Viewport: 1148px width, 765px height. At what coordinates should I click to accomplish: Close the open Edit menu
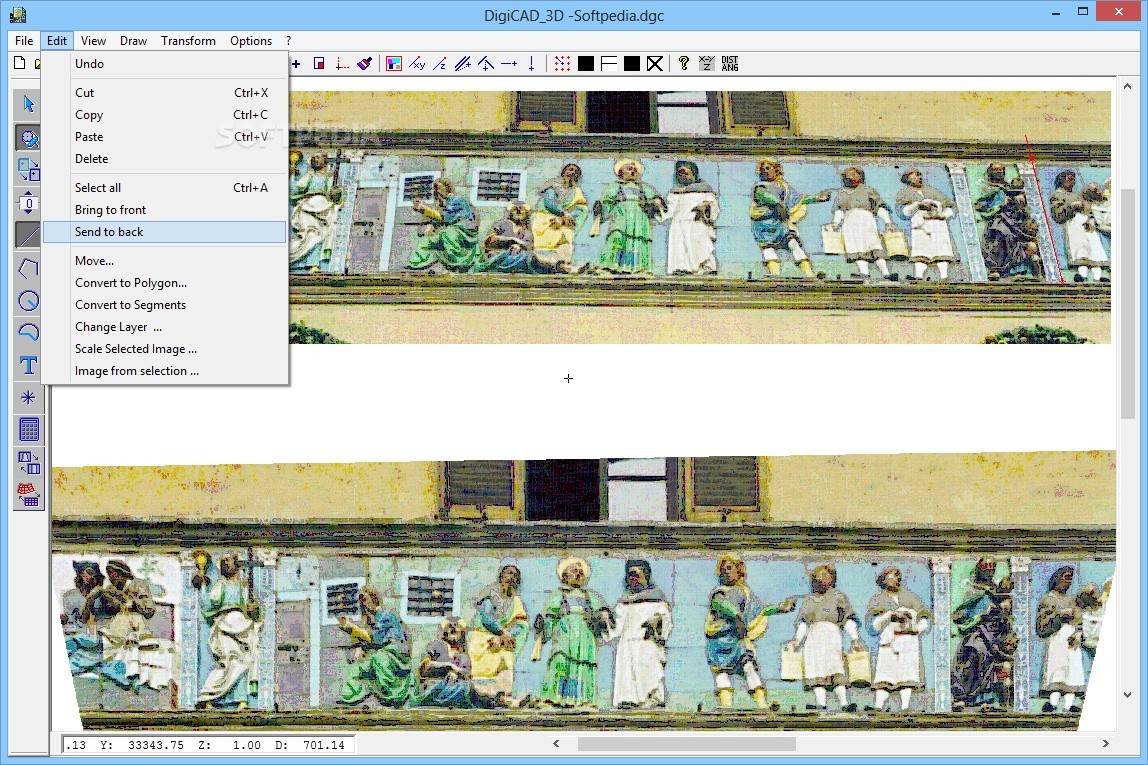click(56, 41)
